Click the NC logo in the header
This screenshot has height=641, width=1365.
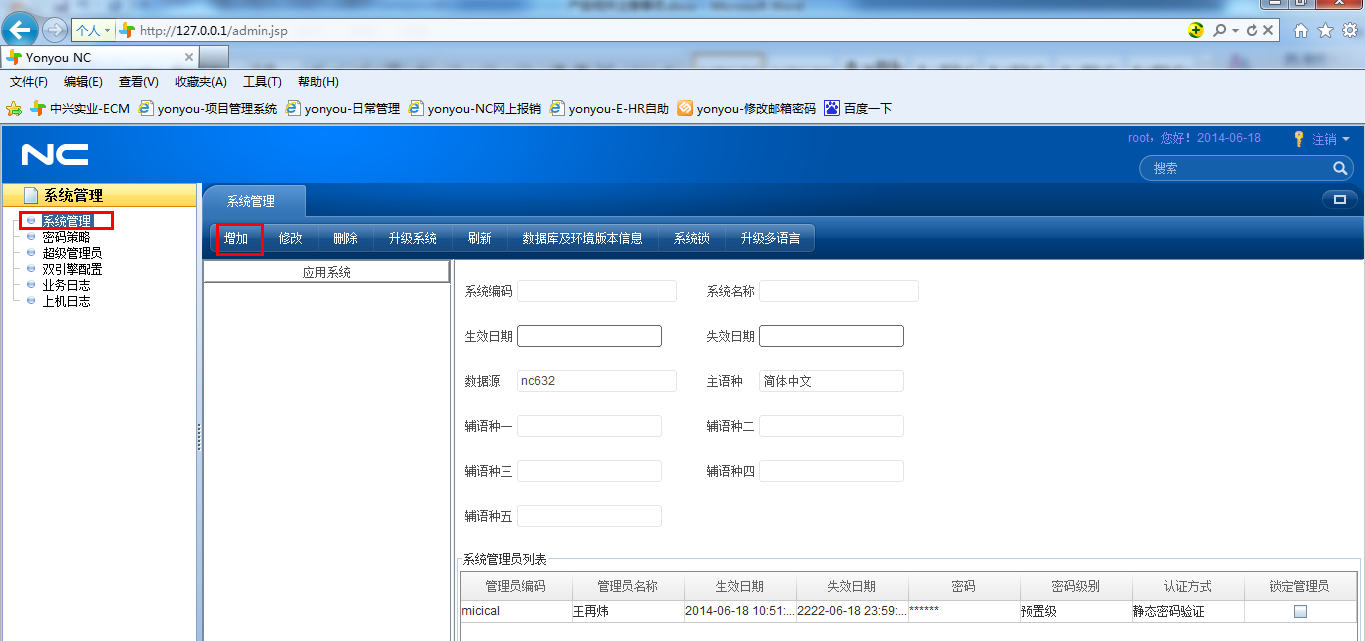coord(55,154)
